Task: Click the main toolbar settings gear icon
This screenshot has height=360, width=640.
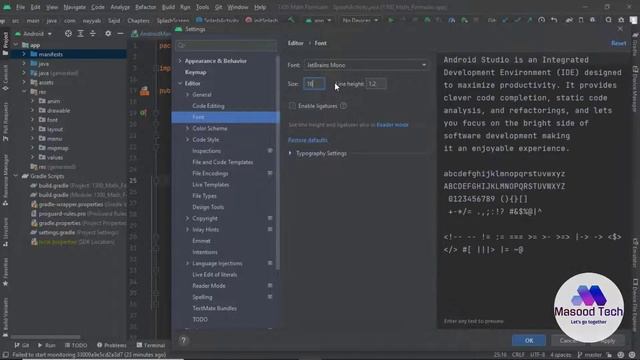Action: (621, 20)
